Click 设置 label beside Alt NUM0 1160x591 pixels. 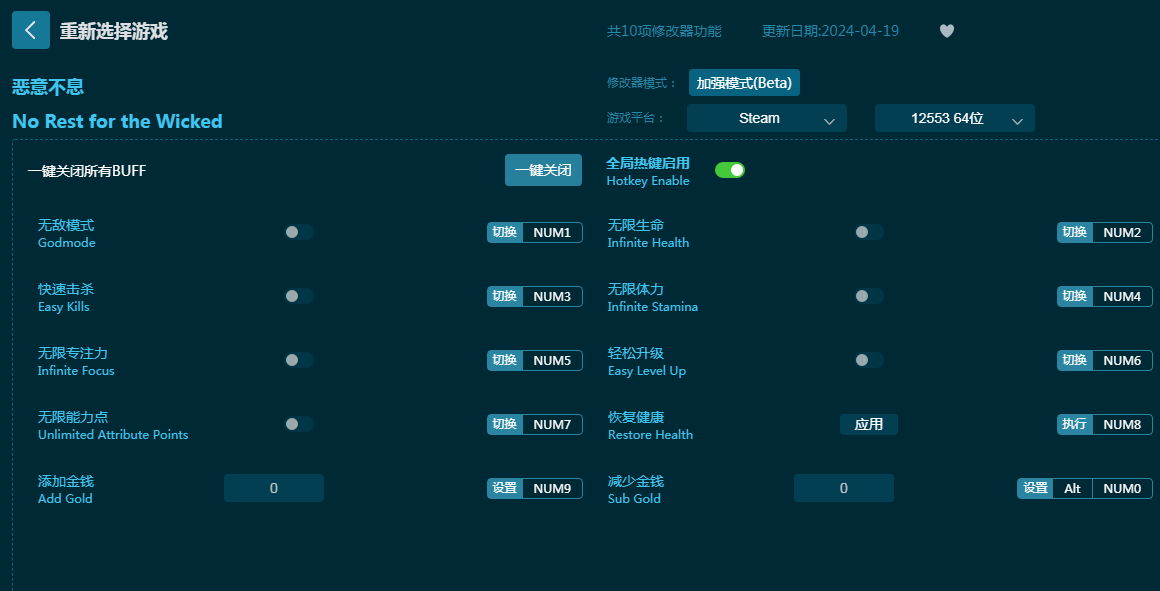tap(1035, 488)
